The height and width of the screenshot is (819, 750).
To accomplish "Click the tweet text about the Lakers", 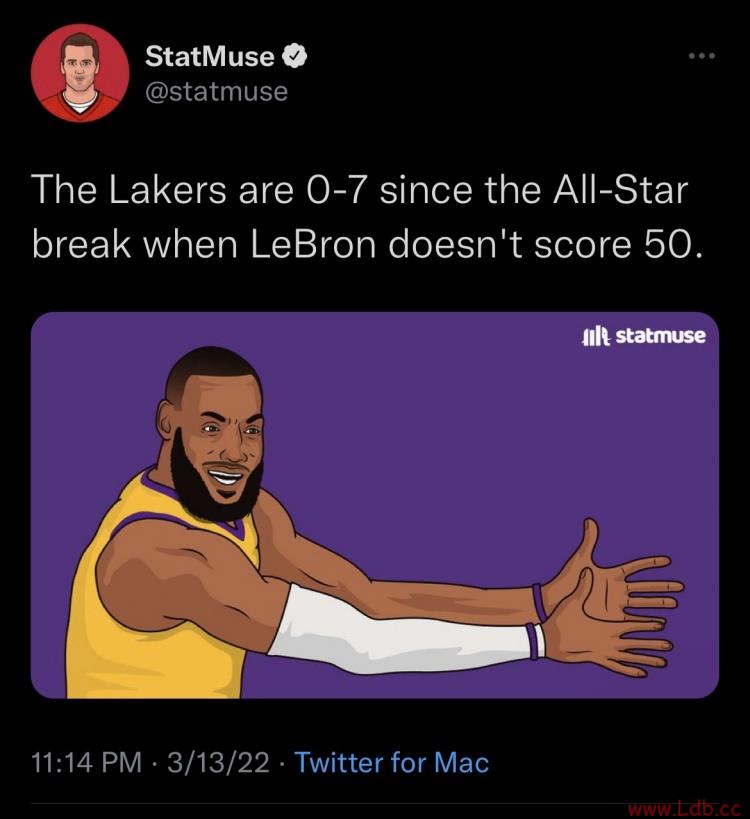I will [x=366, y=217].
